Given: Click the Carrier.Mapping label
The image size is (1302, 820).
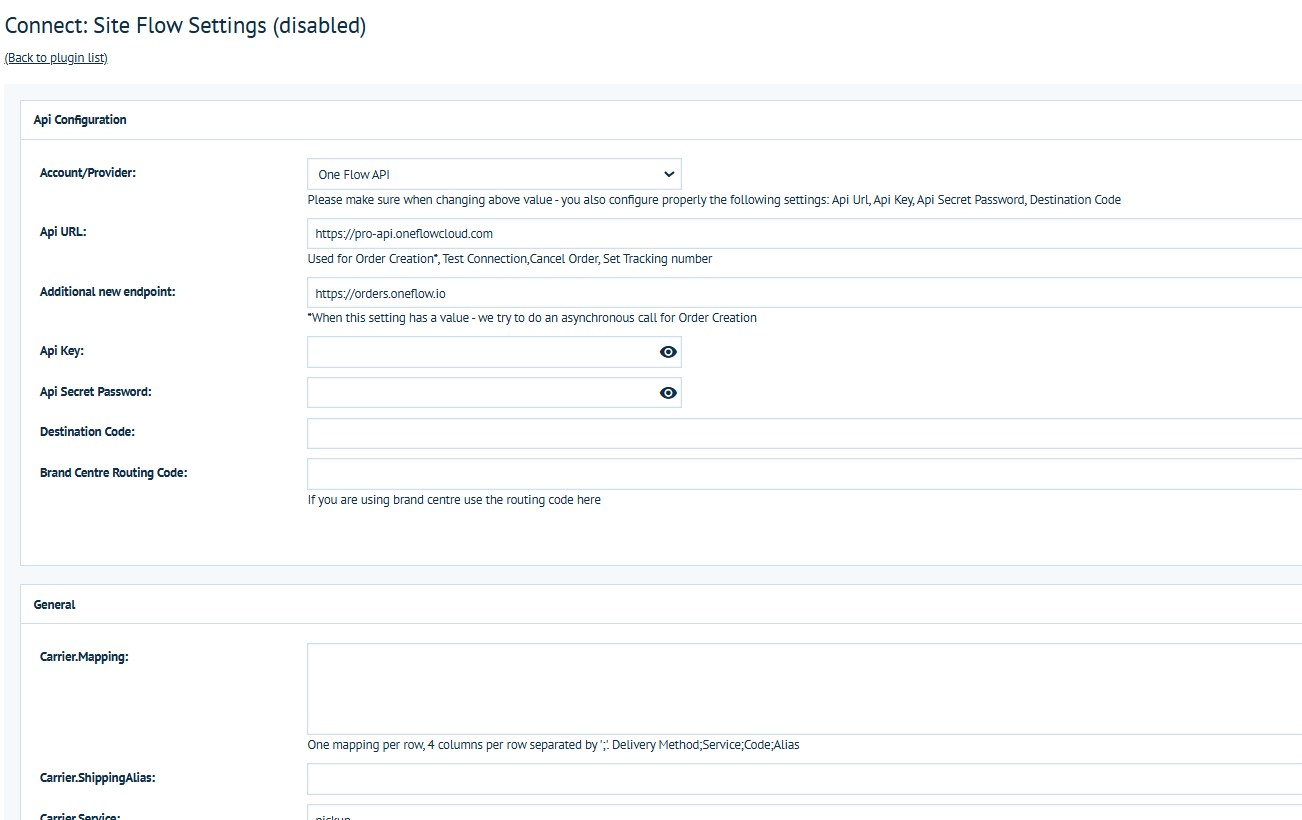Looking at the screenshot, I should coord(85,657).
